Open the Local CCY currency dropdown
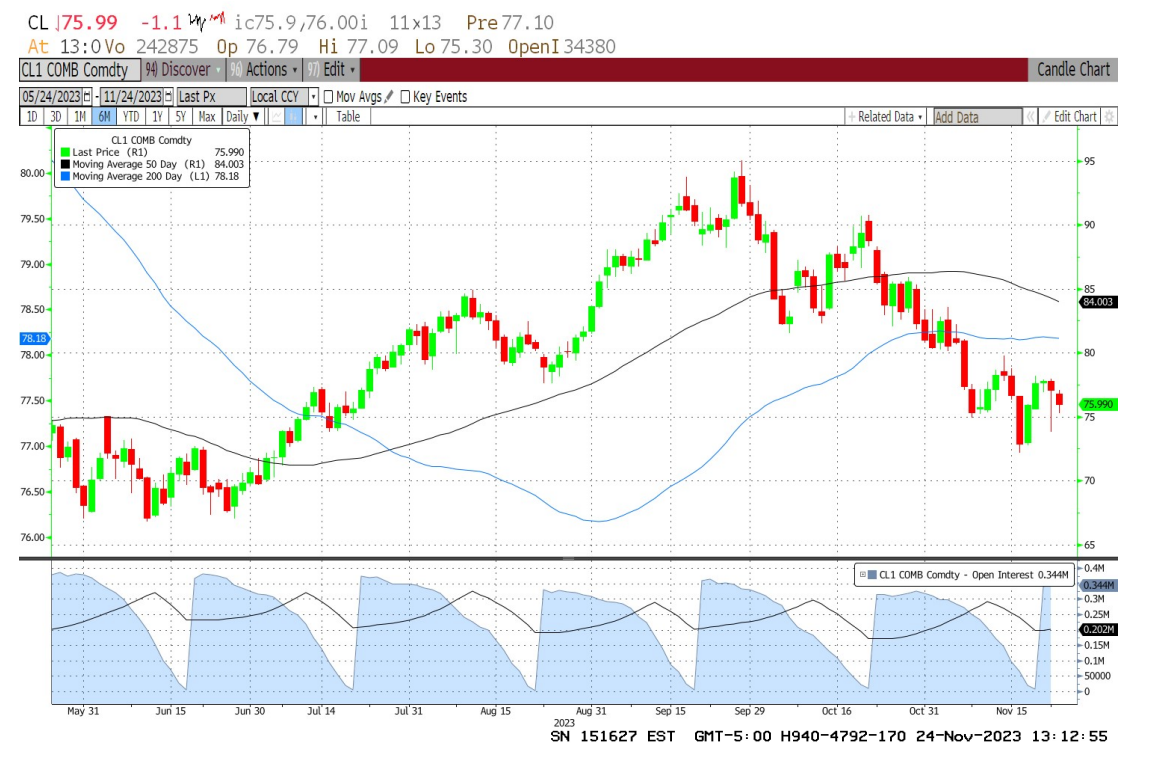Screen dimensions: 1149x767 314,97
